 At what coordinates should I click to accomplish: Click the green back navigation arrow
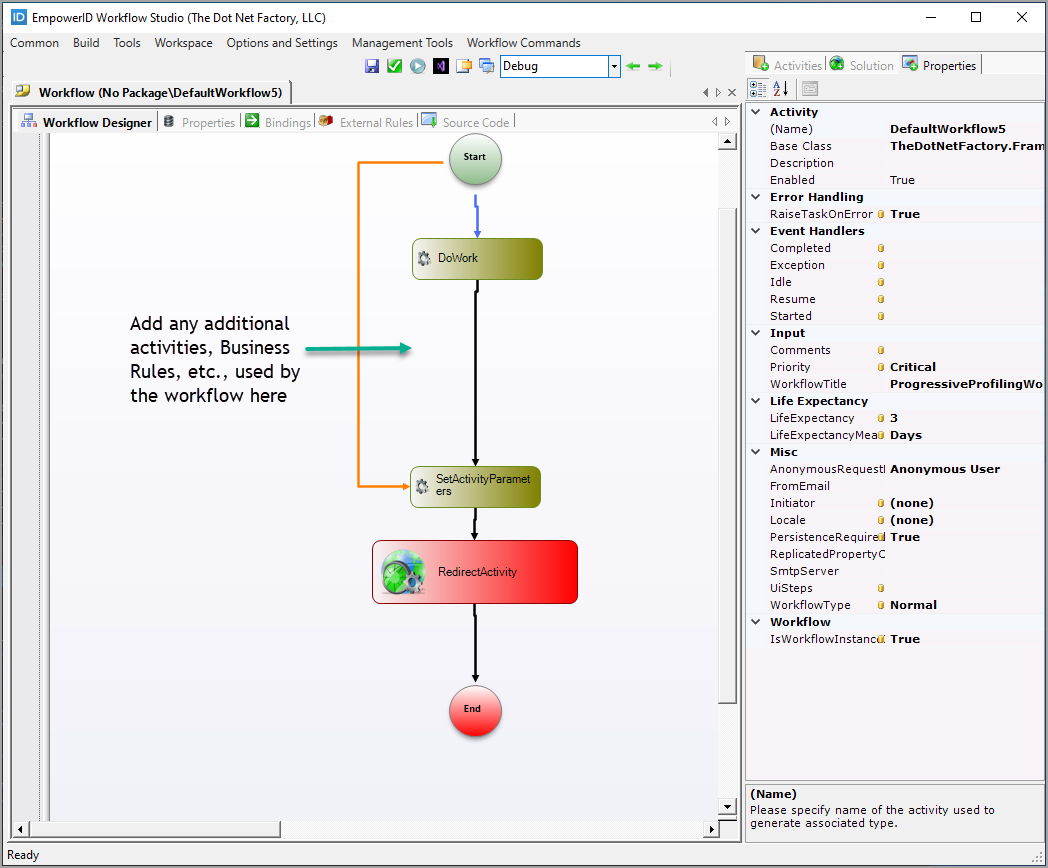633,66
